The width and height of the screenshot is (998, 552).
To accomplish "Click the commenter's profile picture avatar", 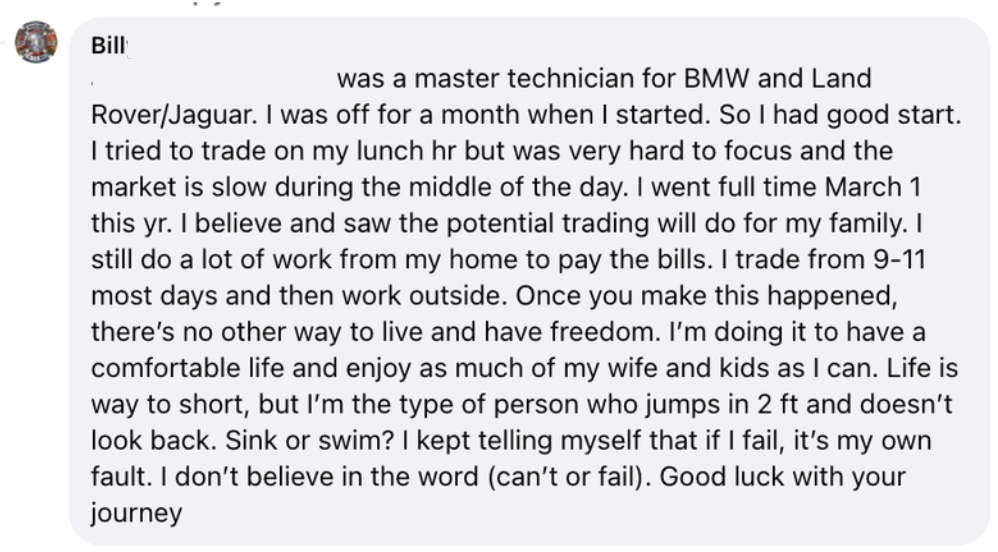I will 36,42.
